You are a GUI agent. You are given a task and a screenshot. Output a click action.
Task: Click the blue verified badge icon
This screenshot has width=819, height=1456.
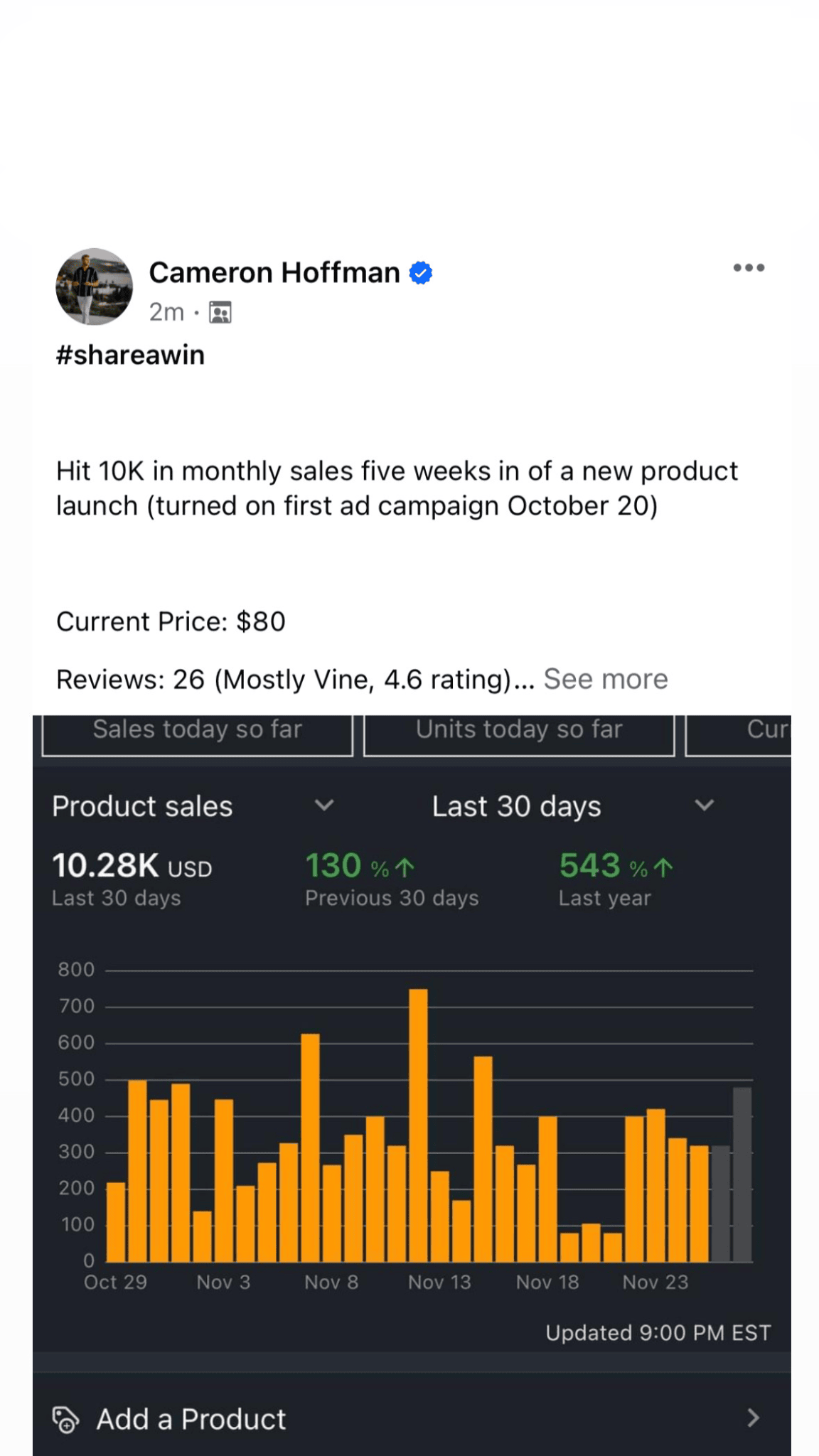[x=421, y=273]
